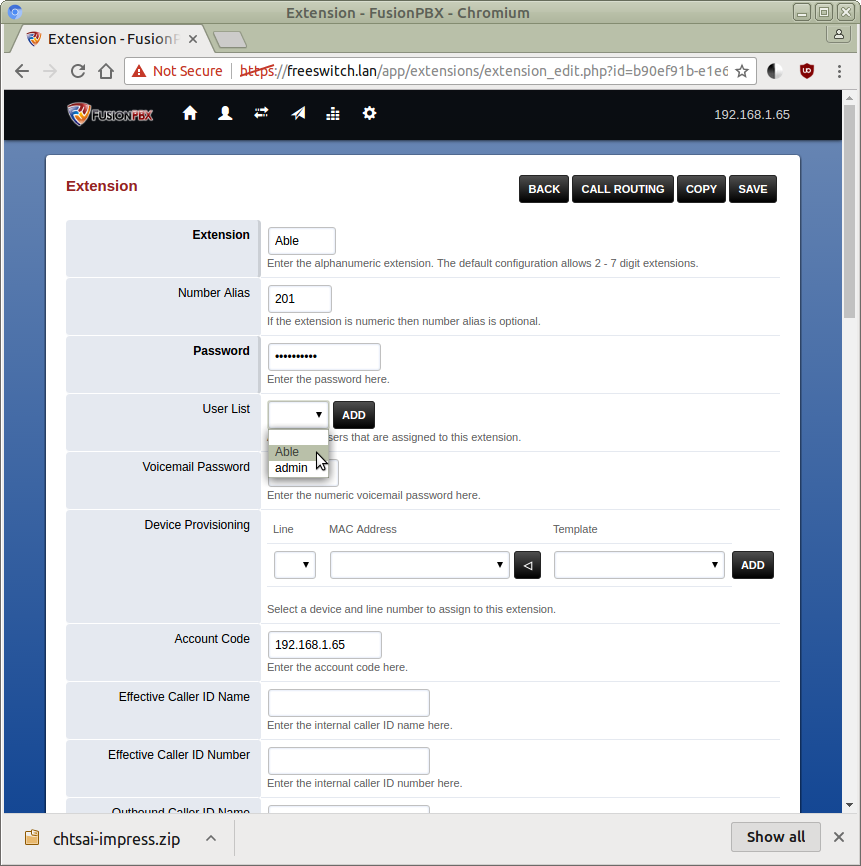This screenshot has width=861, height=866.
Task: Click Show all downloads button
Action: click(775, 838)
